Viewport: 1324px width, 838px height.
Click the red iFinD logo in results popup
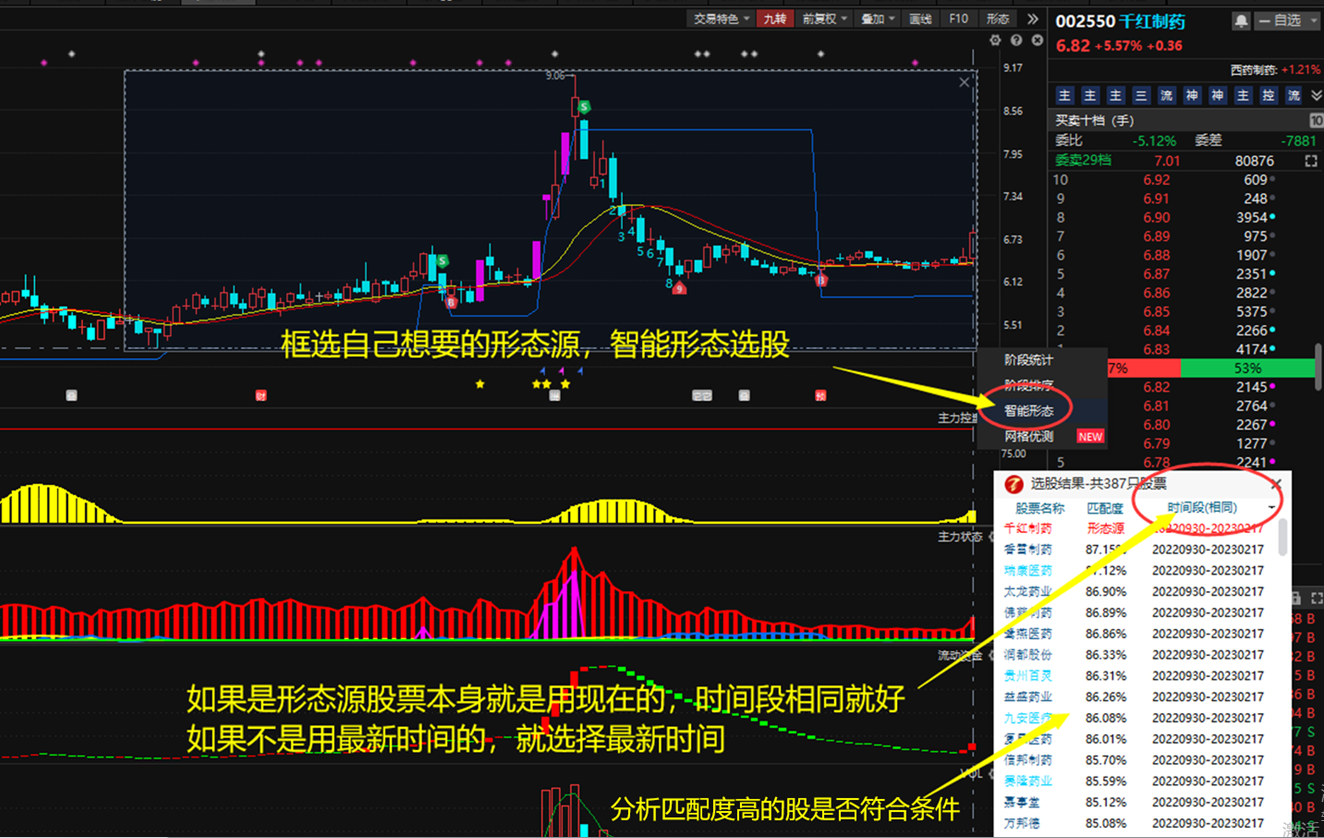[x=1013, y=484]
